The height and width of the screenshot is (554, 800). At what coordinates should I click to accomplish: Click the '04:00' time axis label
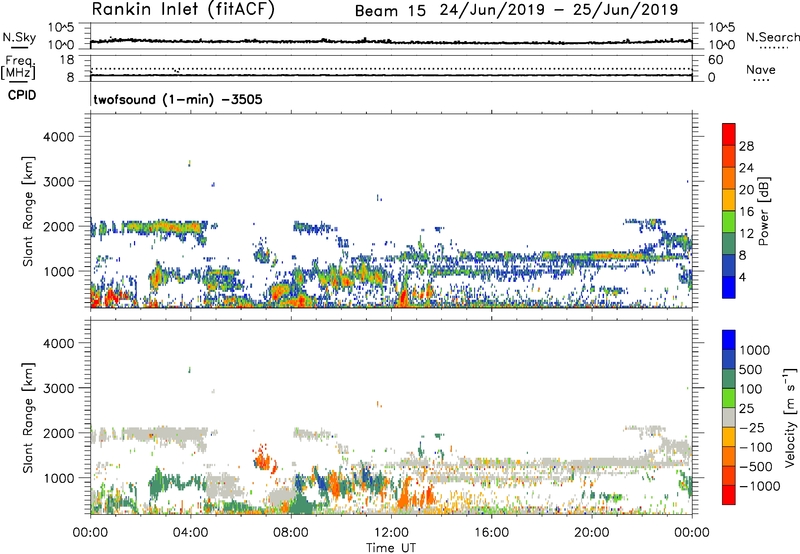click(x=191, y=533)
